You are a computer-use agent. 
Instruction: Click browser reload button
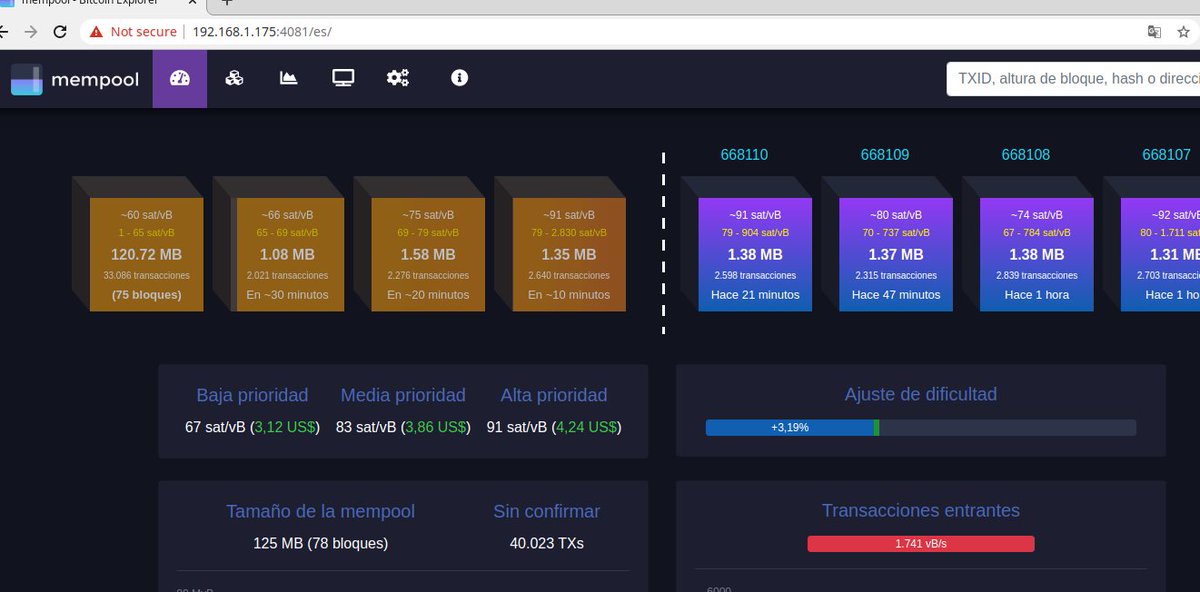(x=60, y=32)
